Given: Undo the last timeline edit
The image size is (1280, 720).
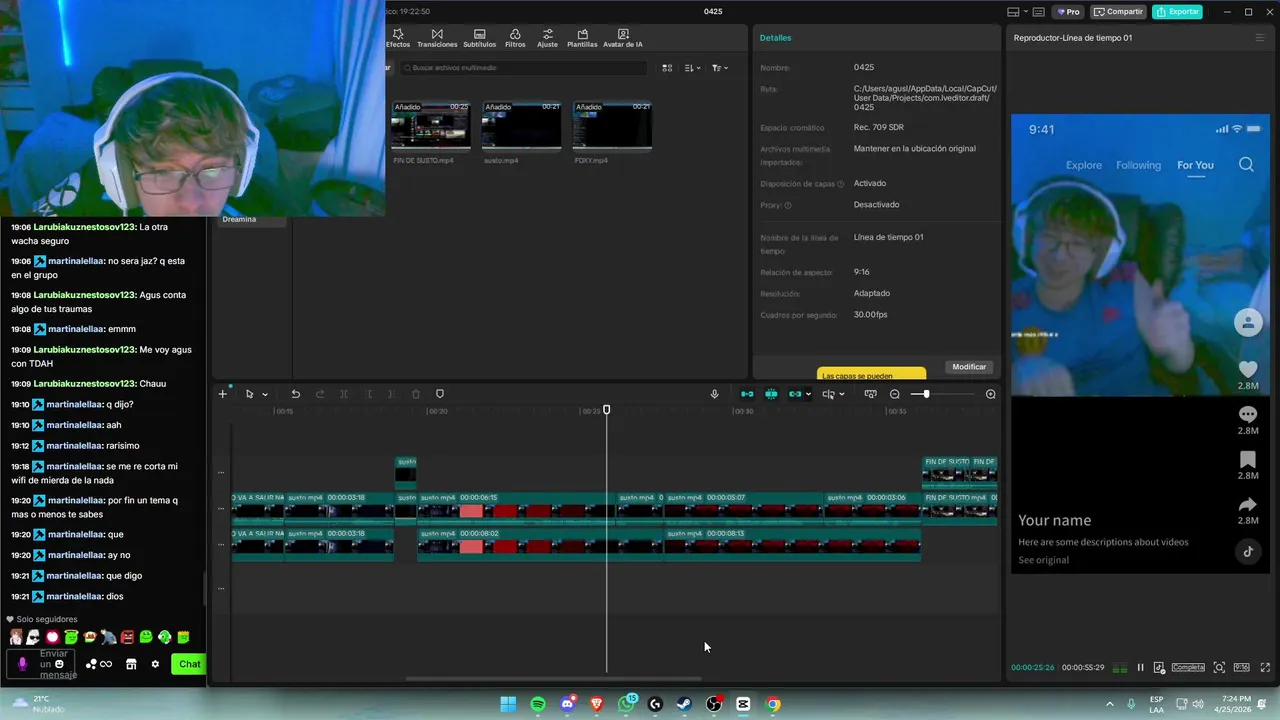Looking at the screenshot, I should pyautogui.click(x=295, y=394).
